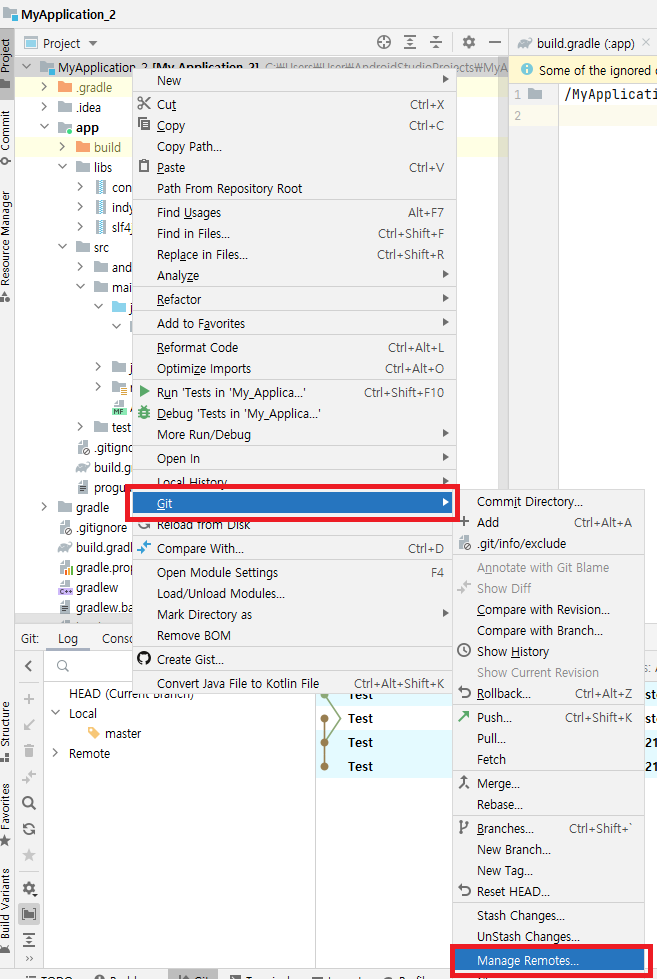Click Manage Remotes... entry
Viewport: 657px width, 979px height.
(550, 960)
